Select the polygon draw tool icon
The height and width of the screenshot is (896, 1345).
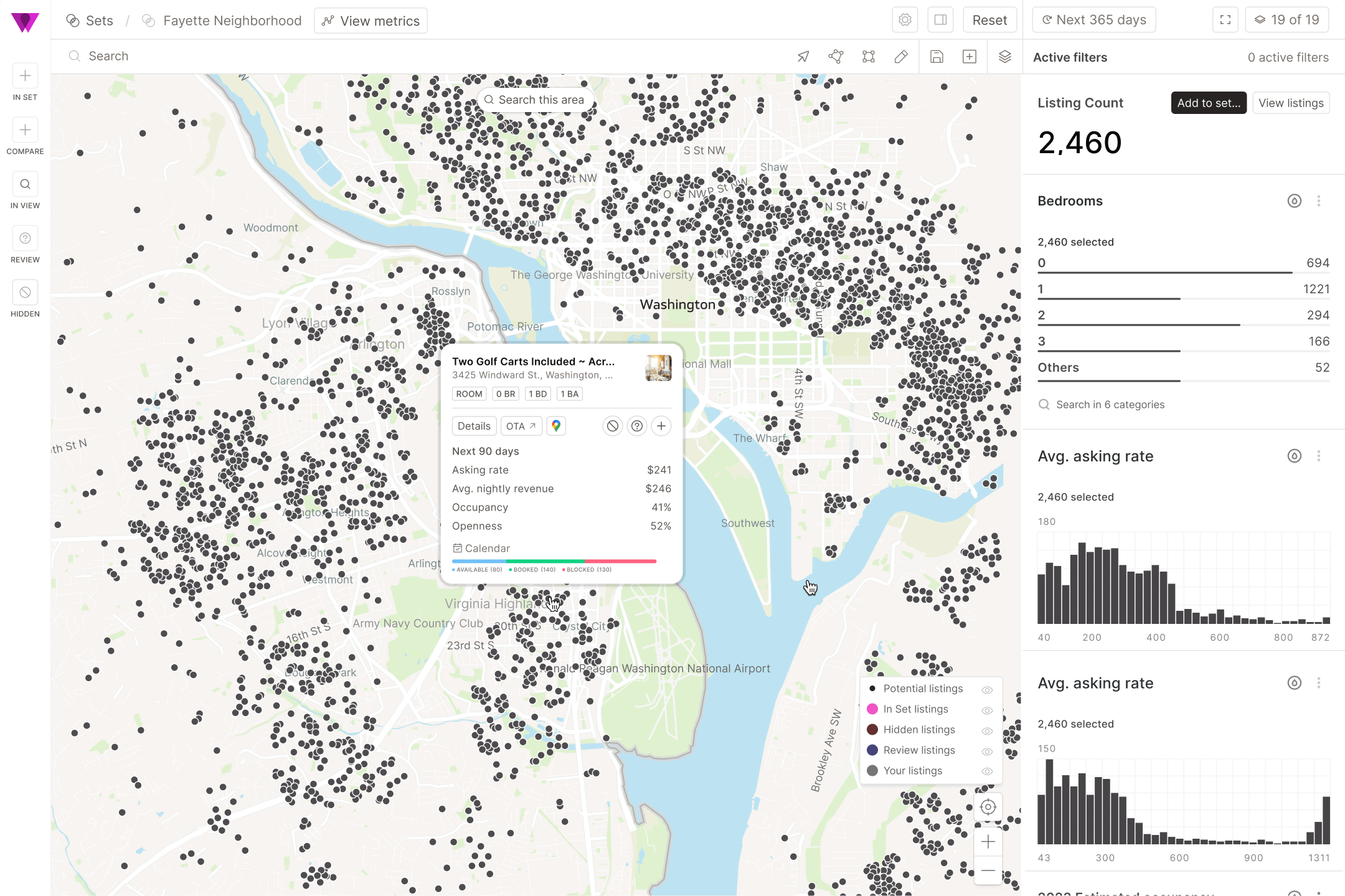pyautogui.click(x=836, y=57)
